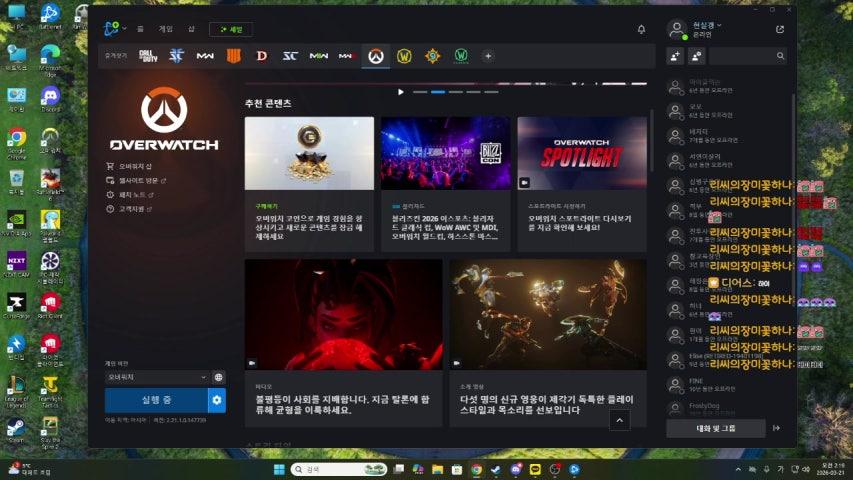Open the Steam desktop shortcut
The image size is (853, 480).
[x=16, y=430]
